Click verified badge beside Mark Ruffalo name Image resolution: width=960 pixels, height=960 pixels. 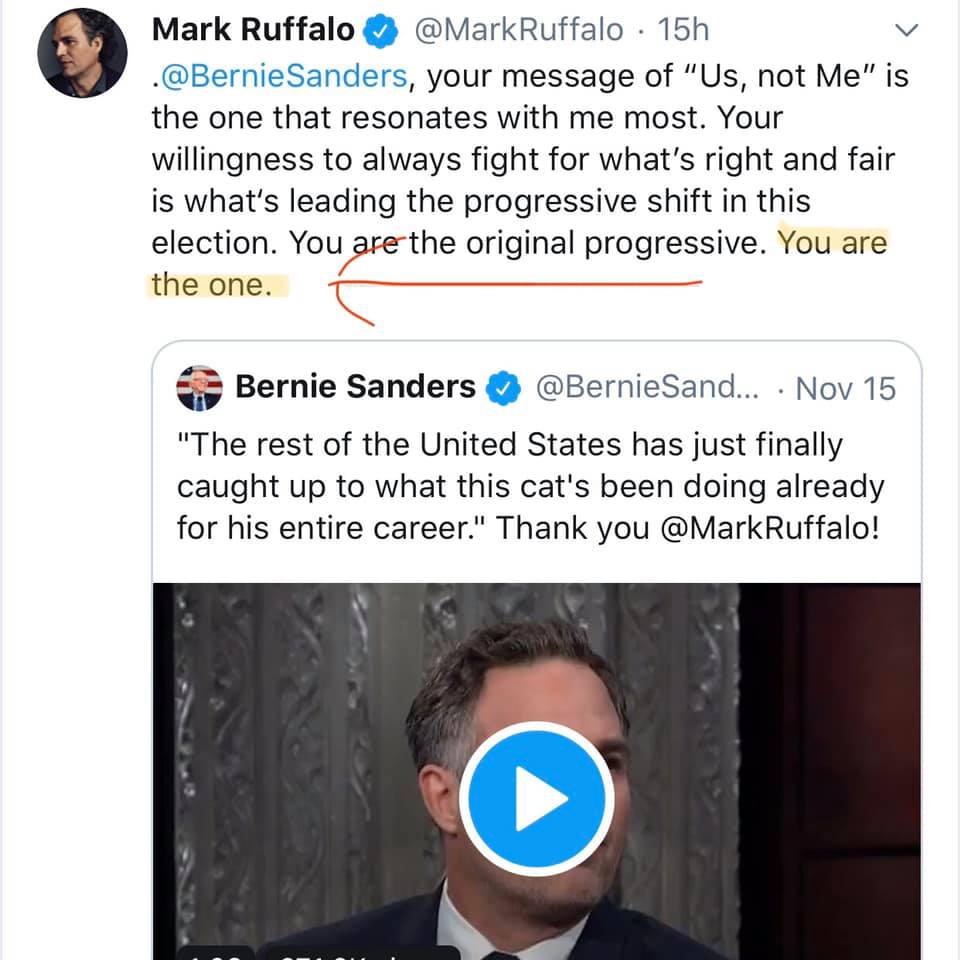click(377, 31)
